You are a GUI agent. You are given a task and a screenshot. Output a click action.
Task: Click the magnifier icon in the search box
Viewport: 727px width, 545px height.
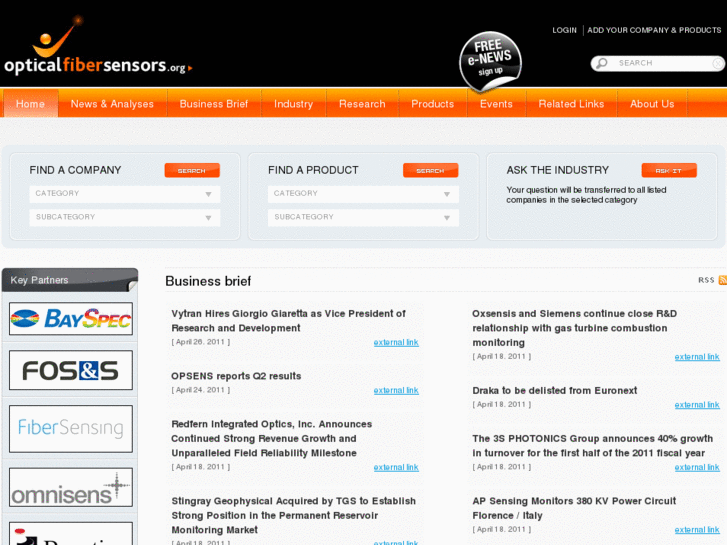601,63
